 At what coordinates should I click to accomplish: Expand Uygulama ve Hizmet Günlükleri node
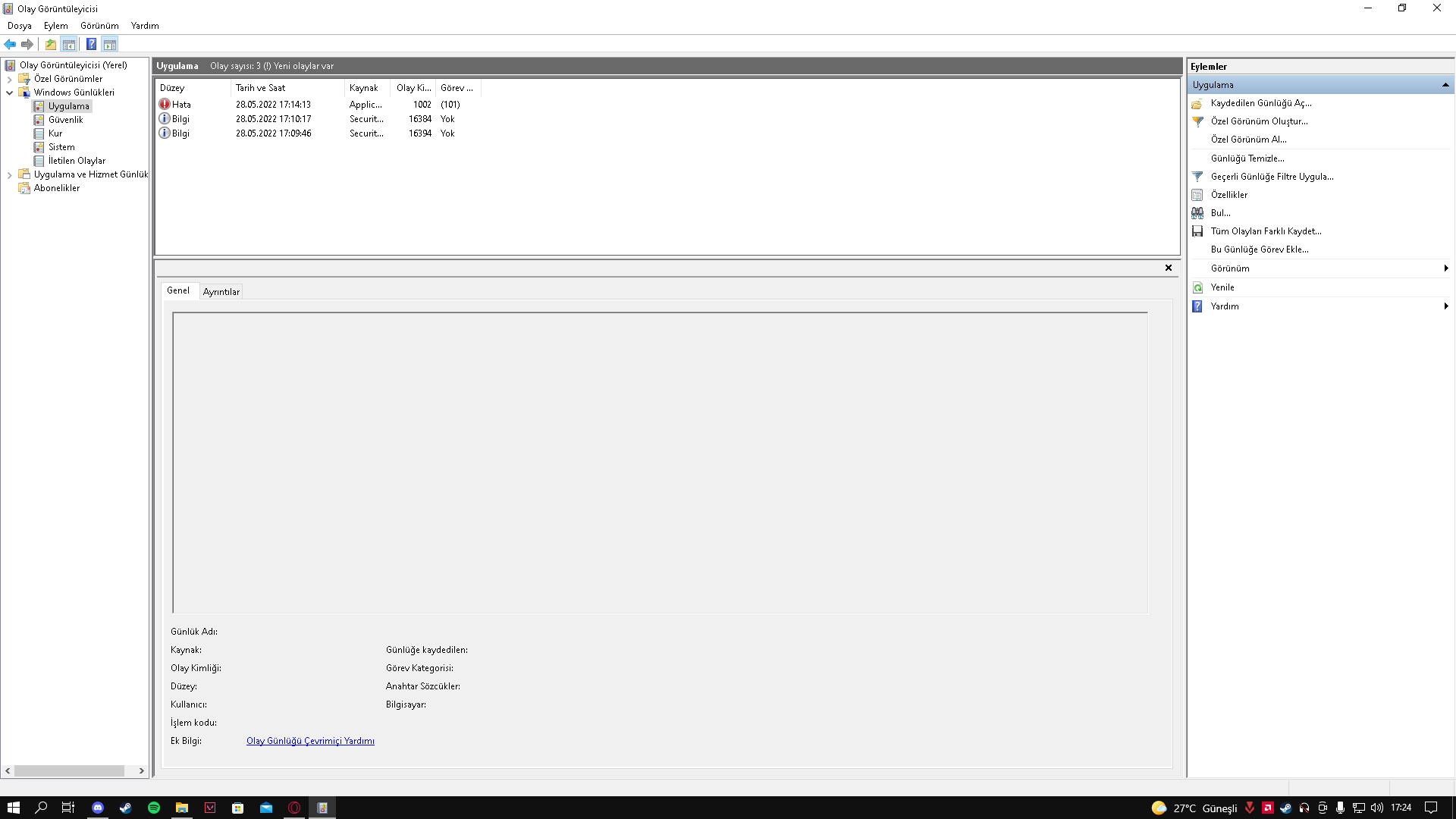point(9,174)
